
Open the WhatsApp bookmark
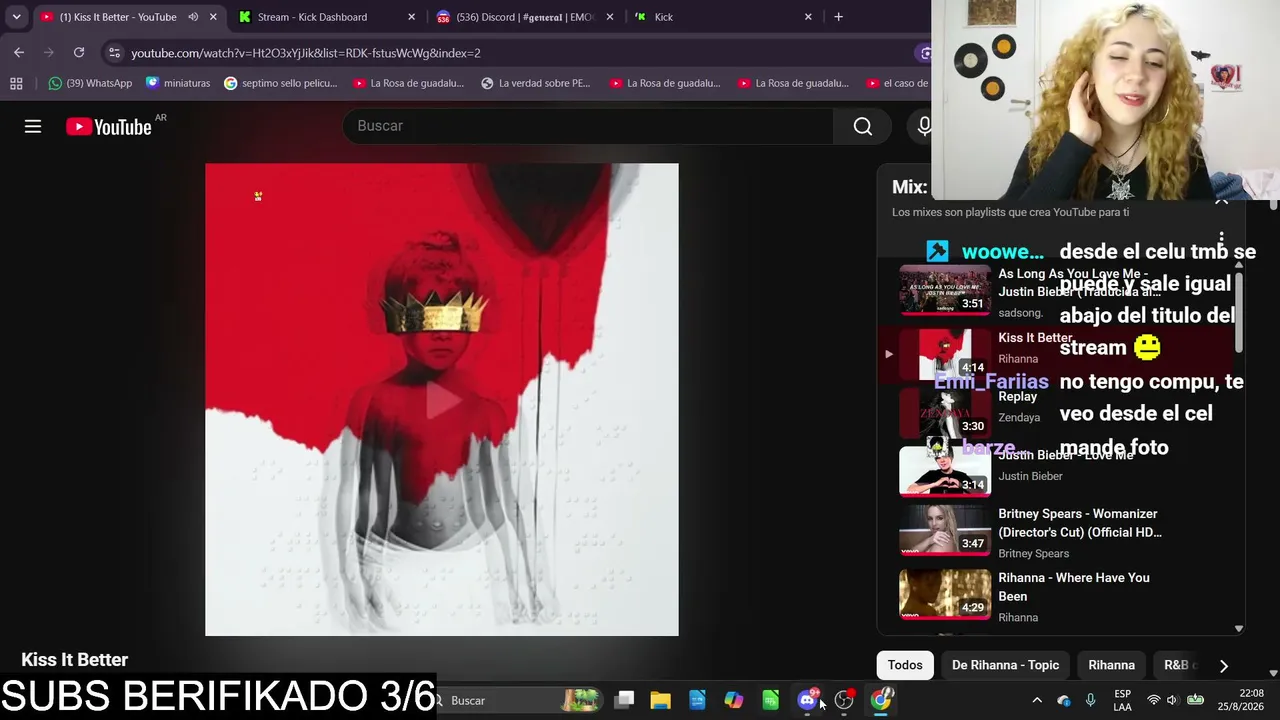pos(90,83)
